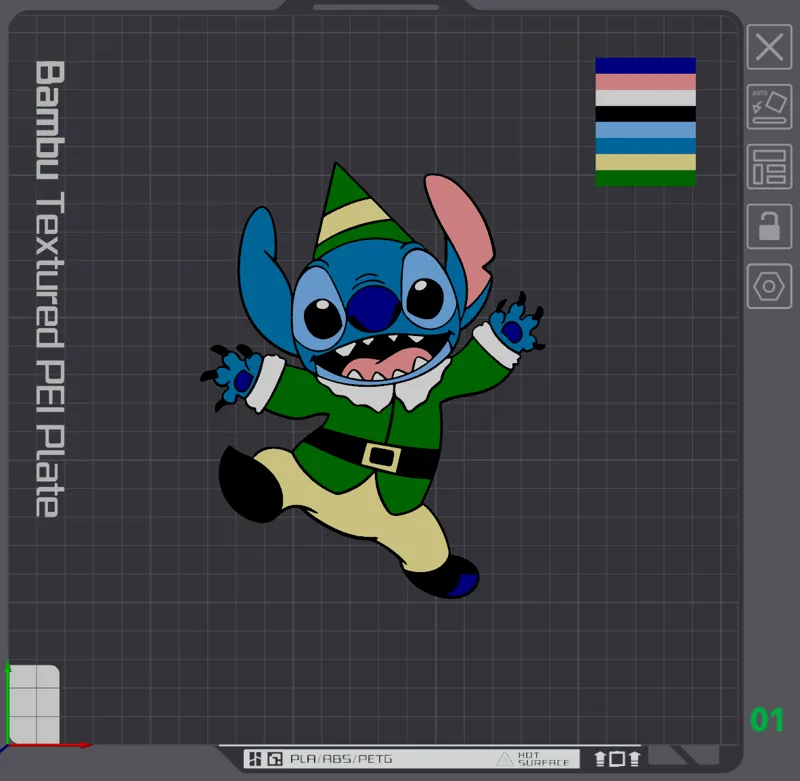Auto-orient objects on the plate
This screenshot has height=781, width=800.
pos(769,107)
